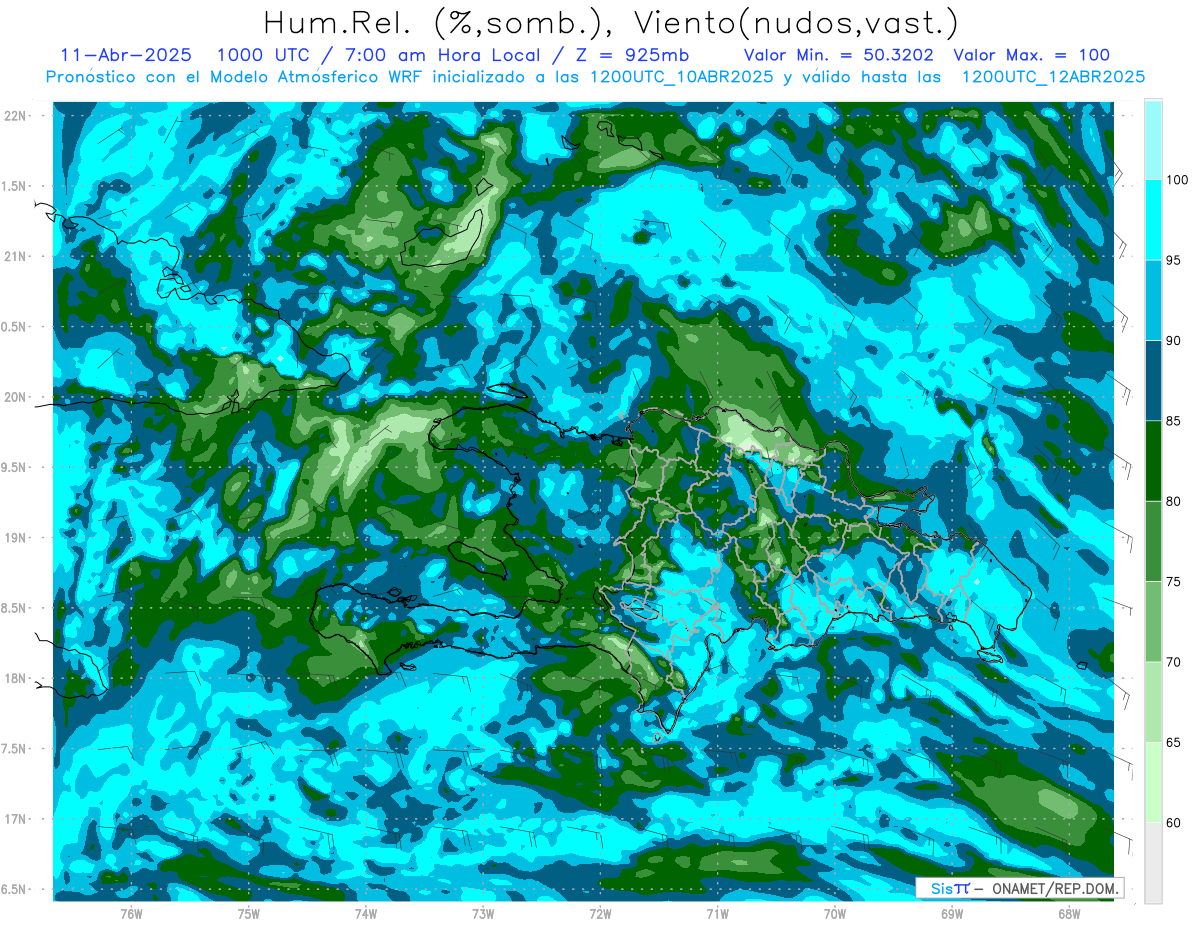Click the colorbar label '80'

pyautogui.click(x=1175, y=501)
